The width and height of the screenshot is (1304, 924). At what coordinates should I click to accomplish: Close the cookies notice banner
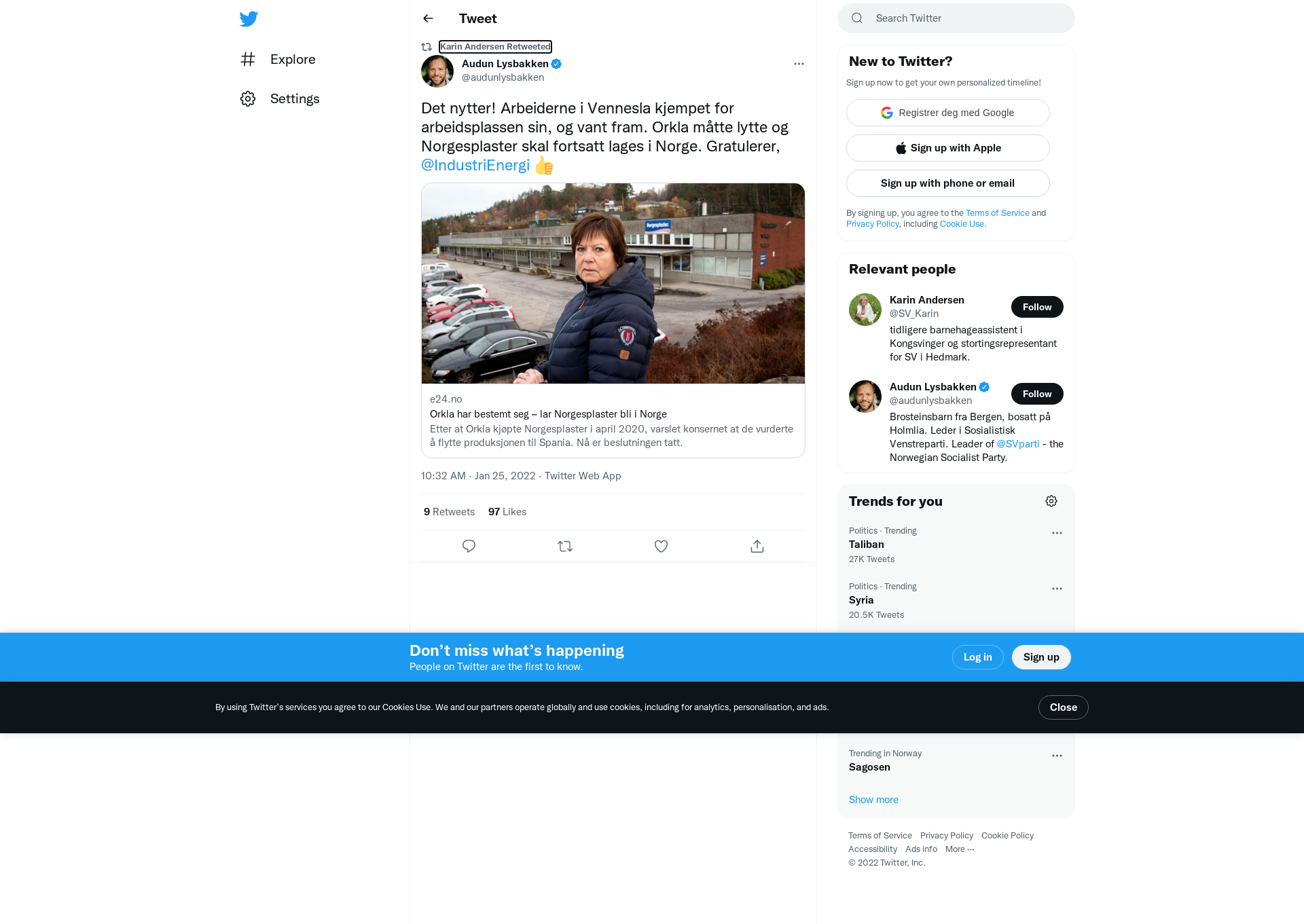coord(1063,707)
